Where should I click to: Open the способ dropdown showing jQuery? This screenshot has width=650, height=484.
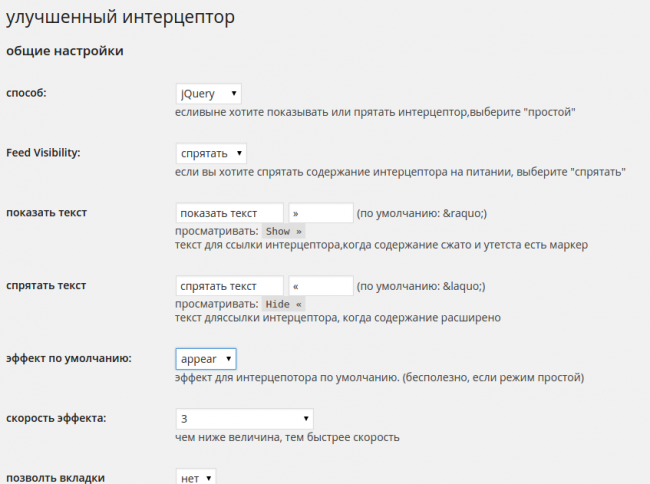(x=208, y=93)
